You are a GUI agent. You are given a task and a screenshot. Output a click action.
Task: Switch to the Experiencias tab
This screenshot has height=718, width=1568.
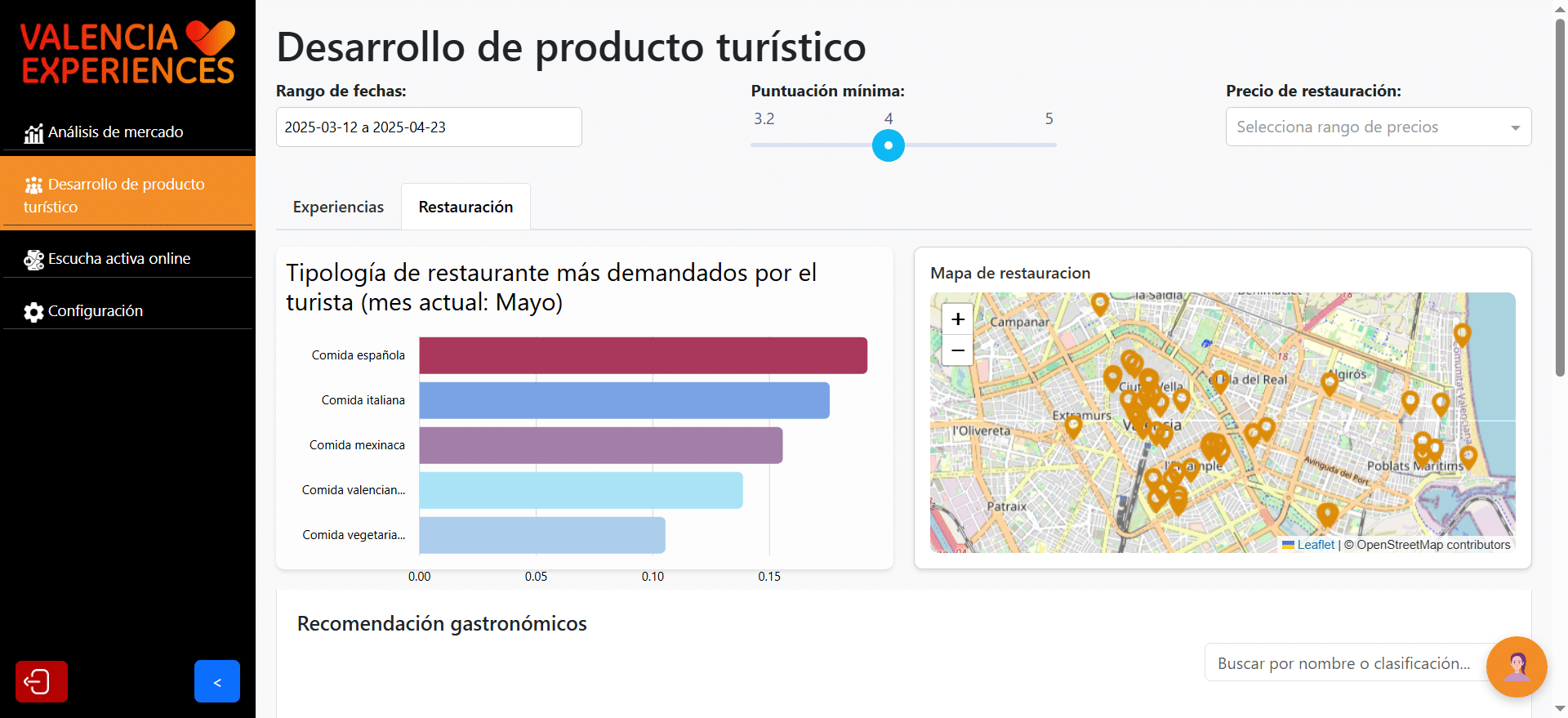pos(338,207)
